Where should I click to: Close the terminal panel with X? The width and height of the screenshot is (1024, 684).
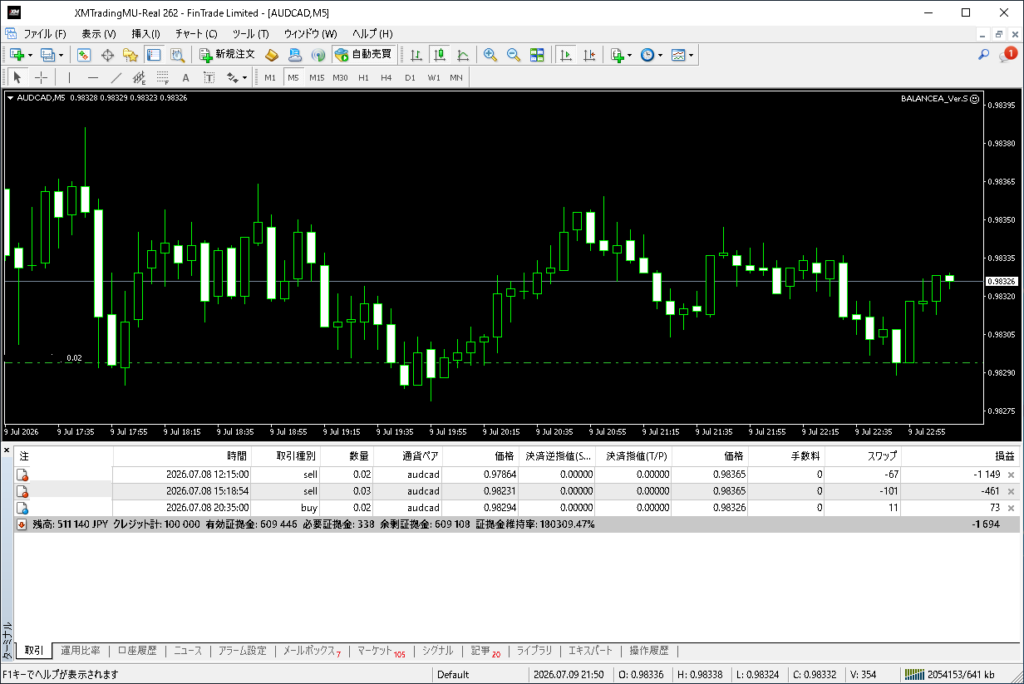[x=7, y=451]
